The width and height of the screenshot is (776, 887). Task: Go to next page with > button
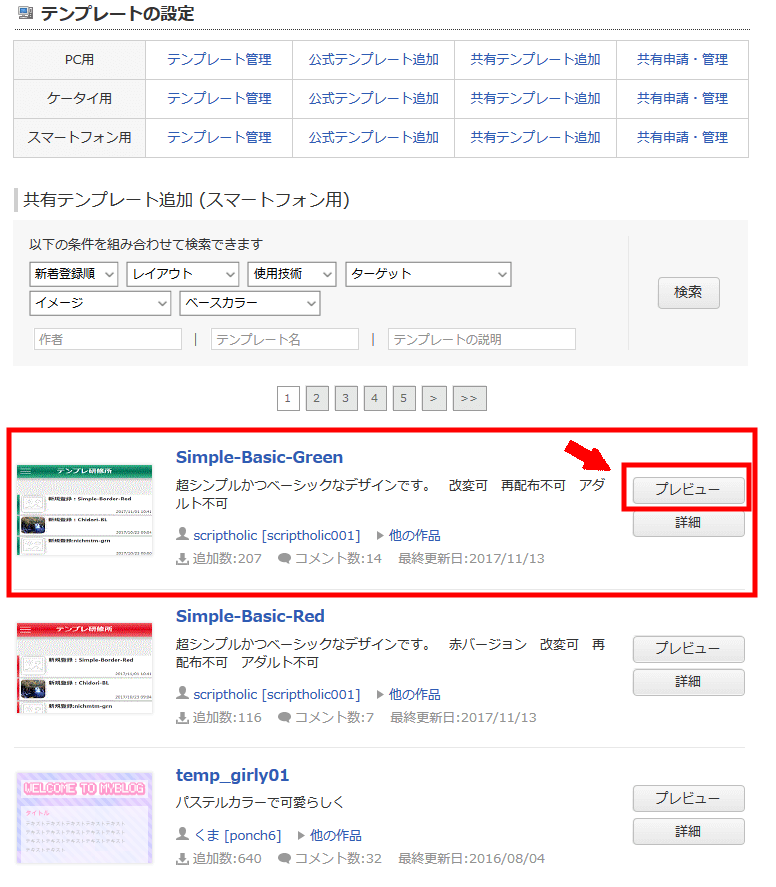pyautogui.click(x=434, y=398)
